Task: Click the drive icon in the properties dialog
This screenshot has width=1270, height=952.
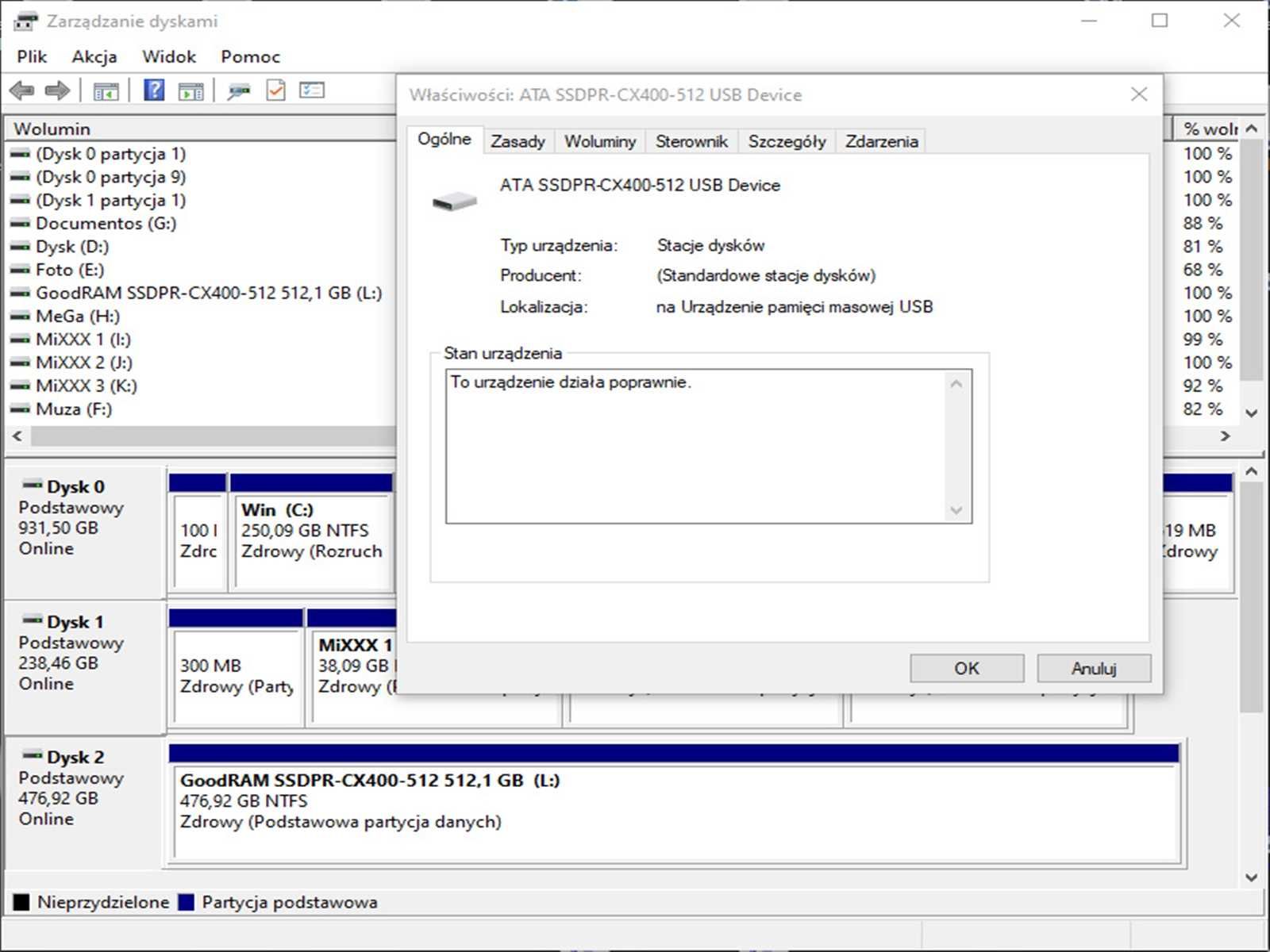Action: click(x=454, y=202)
